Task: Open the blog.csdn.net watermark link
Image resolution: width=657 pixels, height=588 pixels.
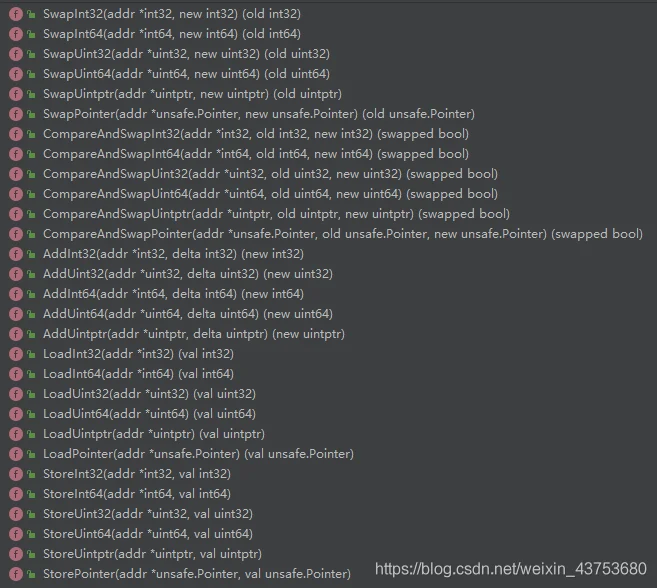Action: pyautogui.click(x=511, y=569)
